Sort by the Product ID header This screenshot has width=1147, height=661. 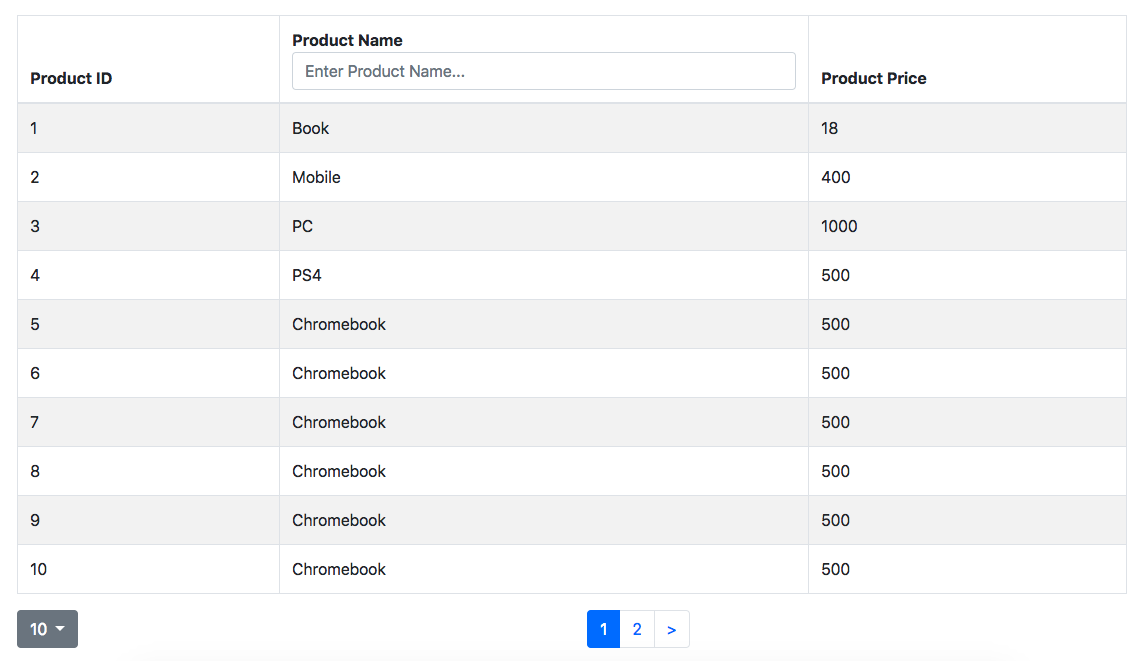point(71,78)
